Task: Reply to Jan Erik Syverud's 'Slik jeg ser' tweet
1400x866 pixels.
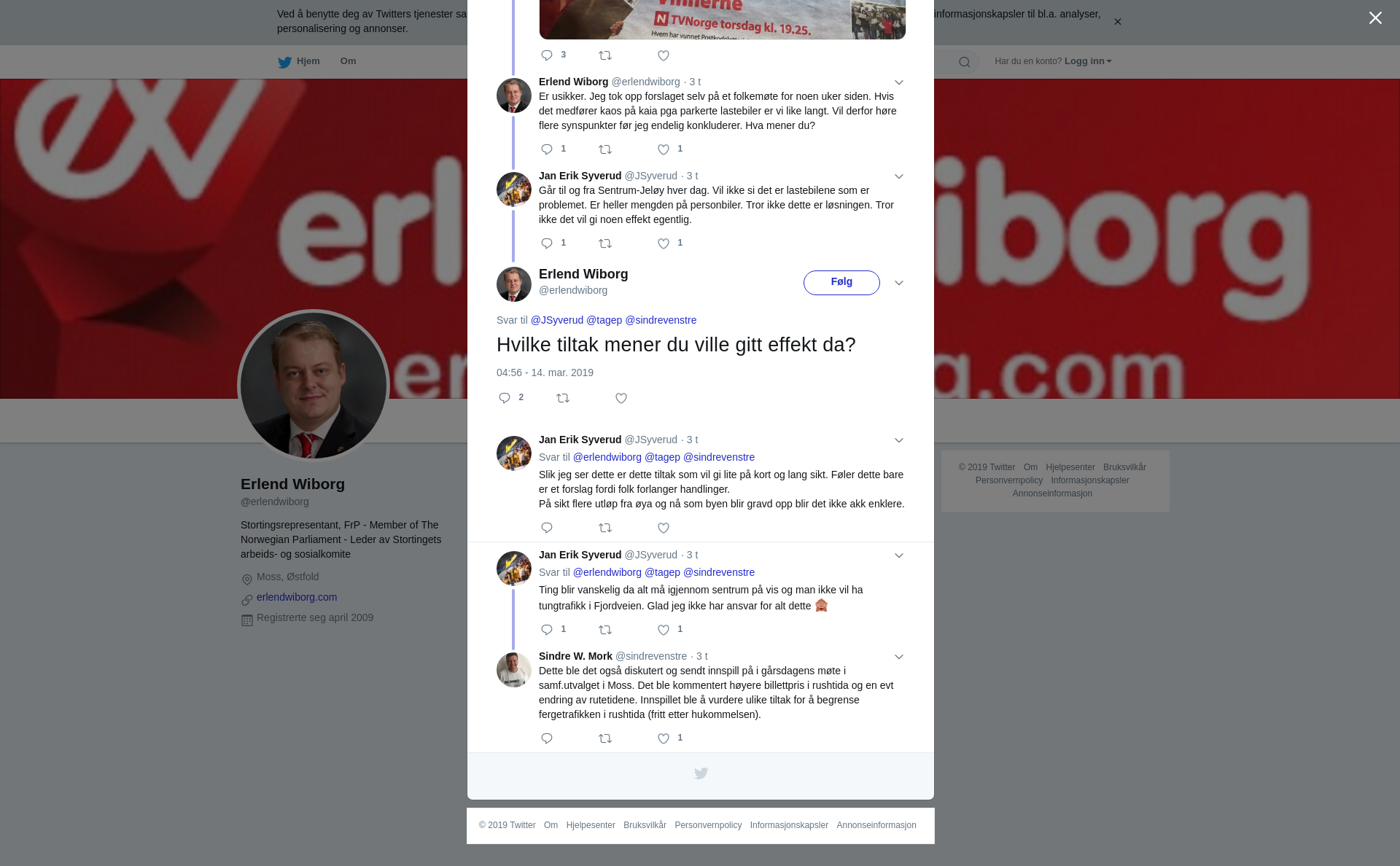Action: [547, 528]
